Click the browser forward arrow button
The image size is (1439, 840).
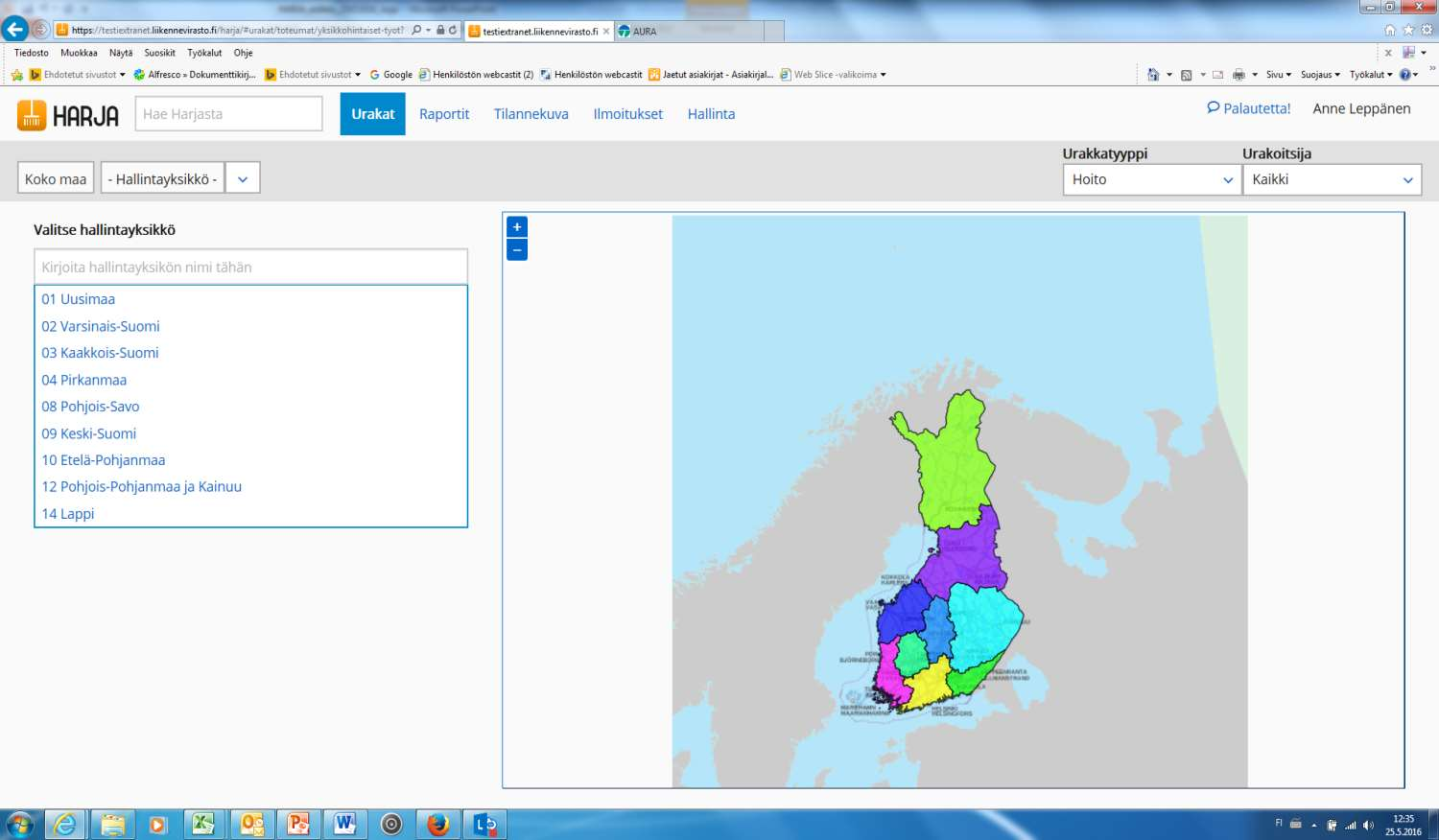coord(40,30)
